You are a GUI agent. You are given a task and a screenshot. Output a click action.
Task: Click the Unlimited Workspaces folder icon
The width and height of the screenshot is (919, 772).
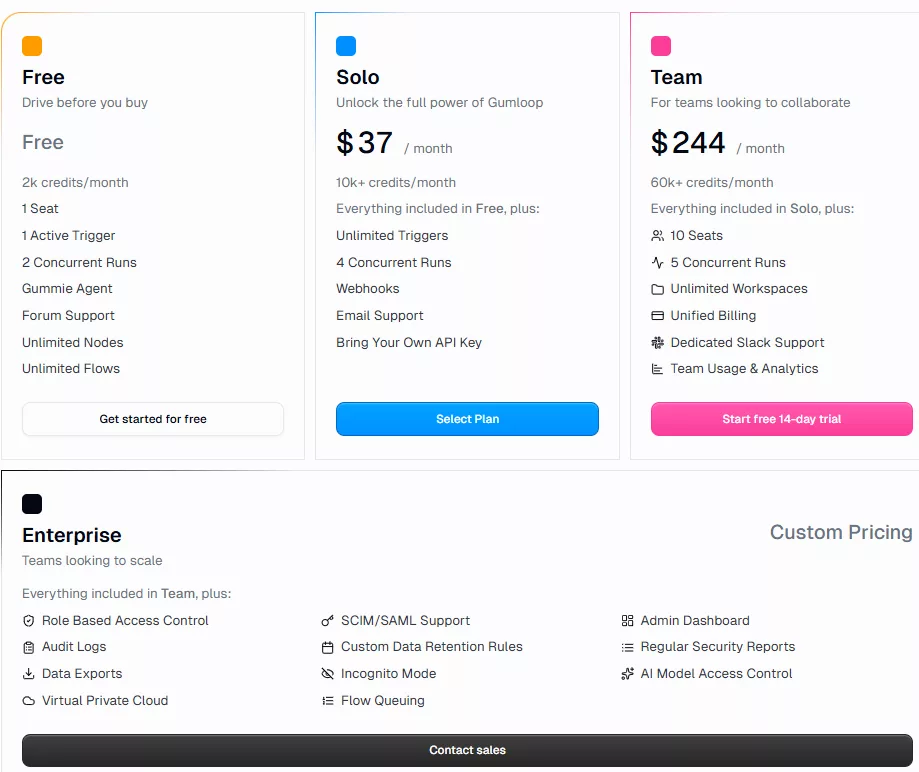pos(657,289)
